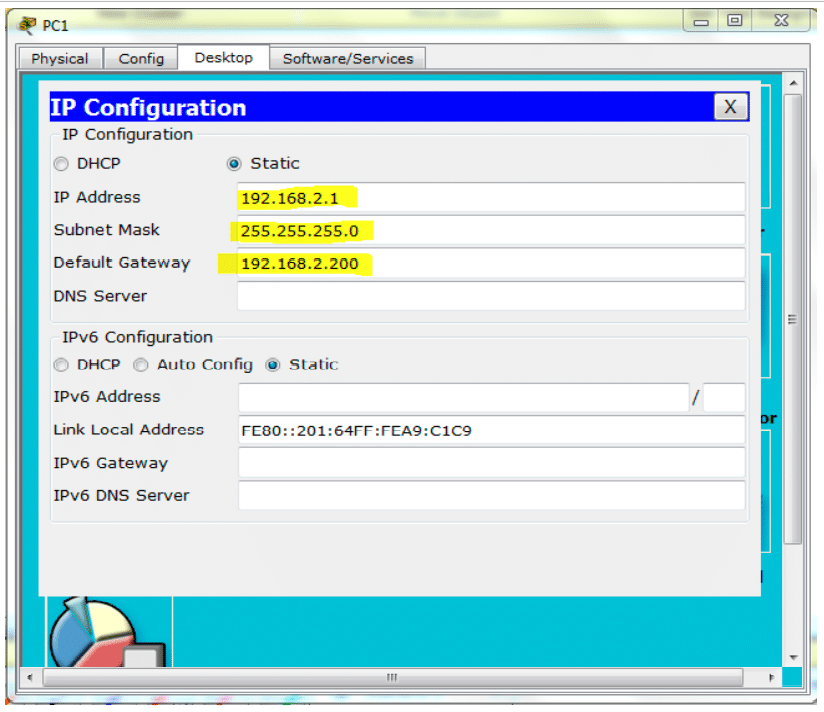Close the PC1 window
Image resolution: width=824 pixels, height=712 pixels.
tap(781, 21)
